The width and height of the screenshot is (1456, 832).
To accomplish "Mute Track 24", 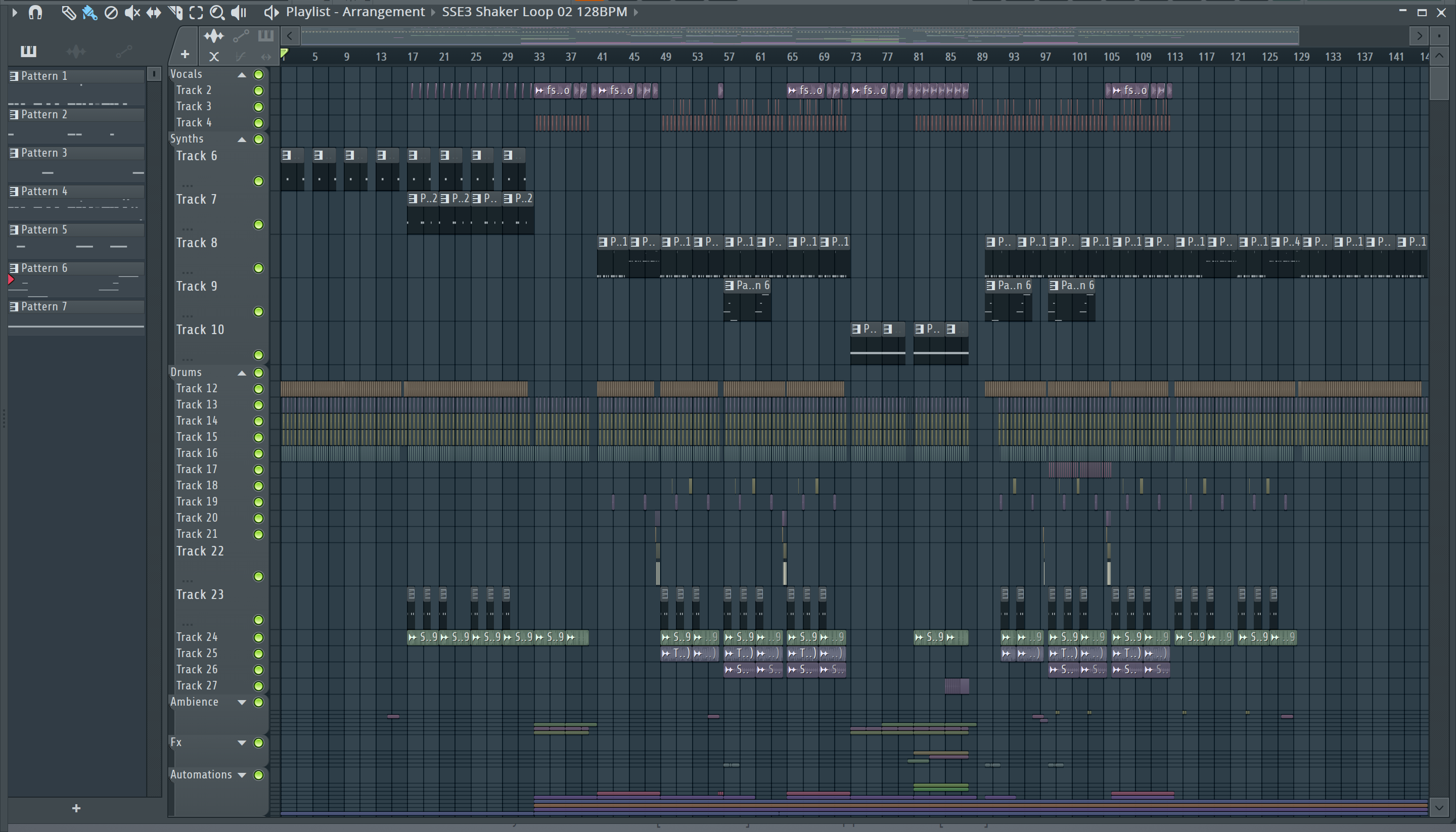I will (258, 637).
